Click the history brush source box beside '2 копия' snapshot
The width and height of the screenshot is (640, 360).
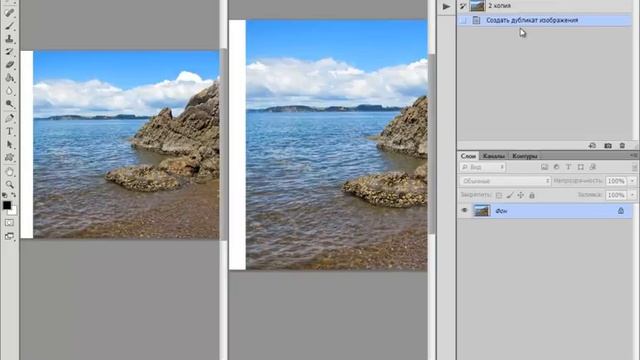463,6
